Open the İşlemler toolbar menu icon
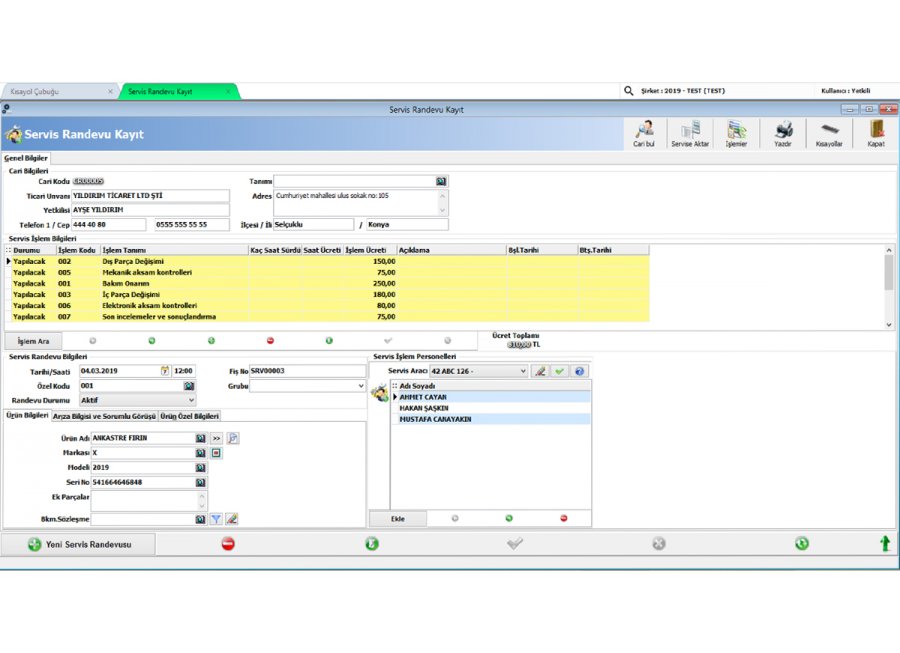 pos(736,134)
